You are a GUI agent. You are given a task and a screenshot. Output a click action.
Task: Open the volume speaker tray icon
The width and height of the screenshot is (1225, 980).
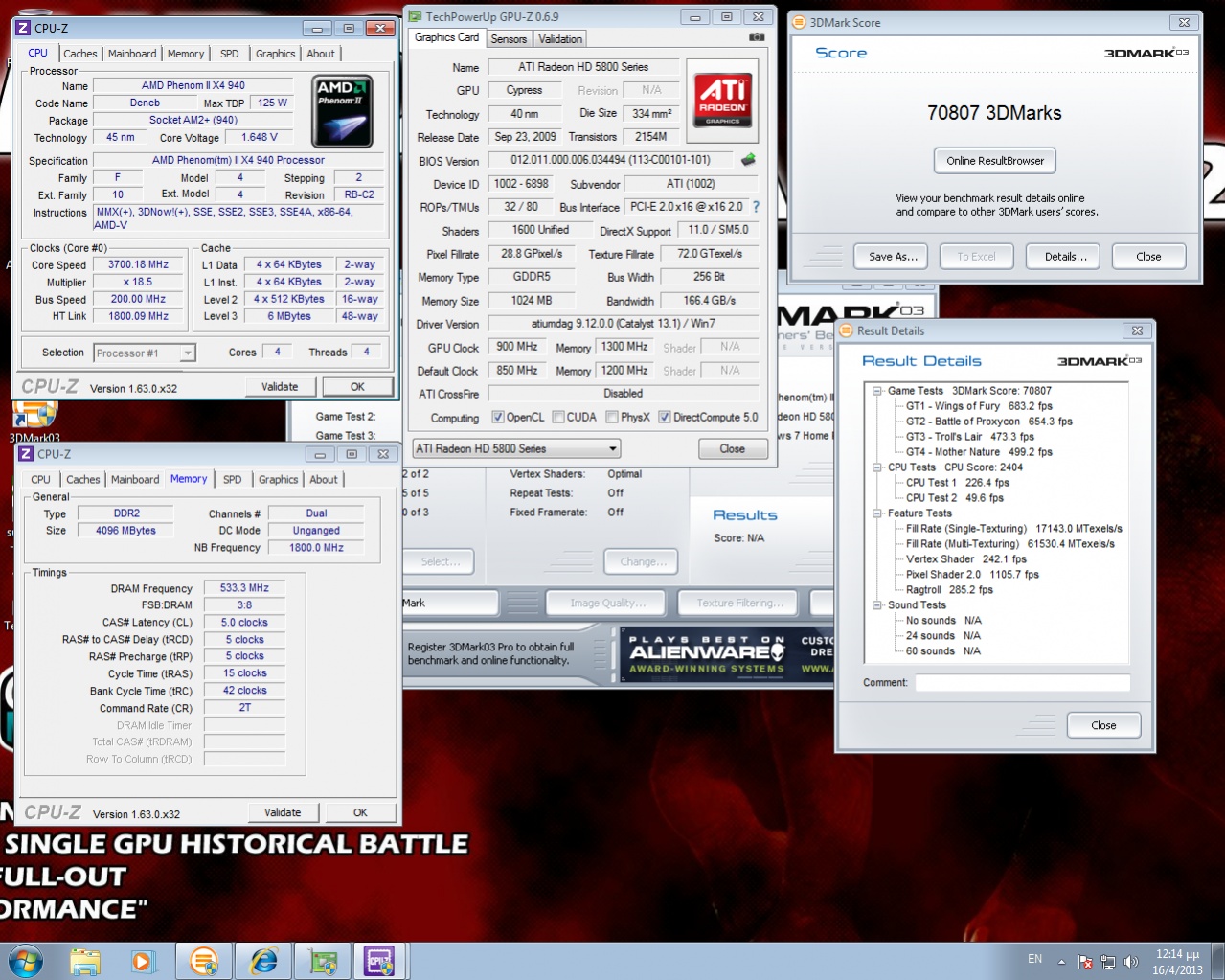[x=1131, y=962]
